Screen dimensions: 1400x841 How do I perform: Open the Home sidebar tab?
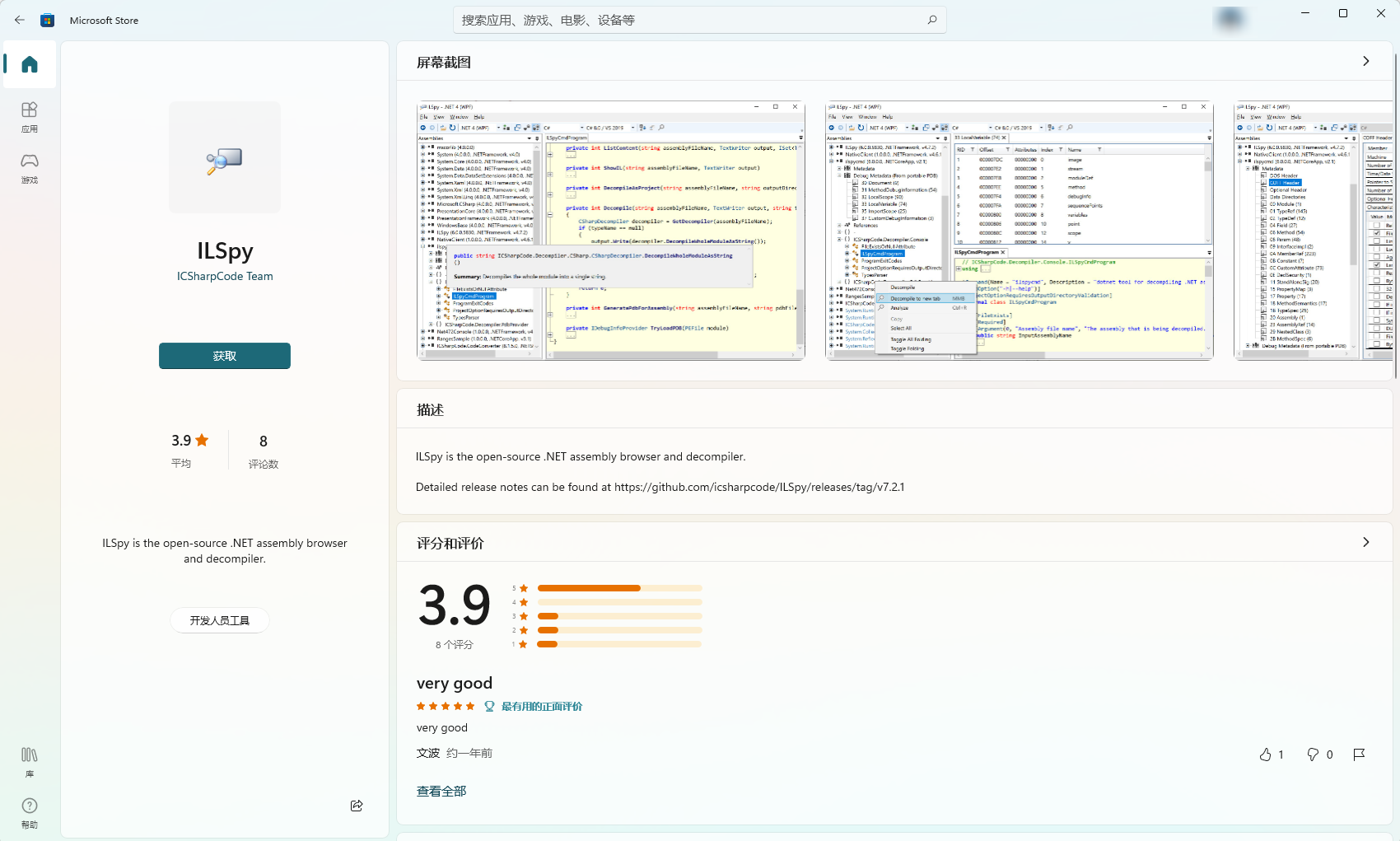click(30, 64)
